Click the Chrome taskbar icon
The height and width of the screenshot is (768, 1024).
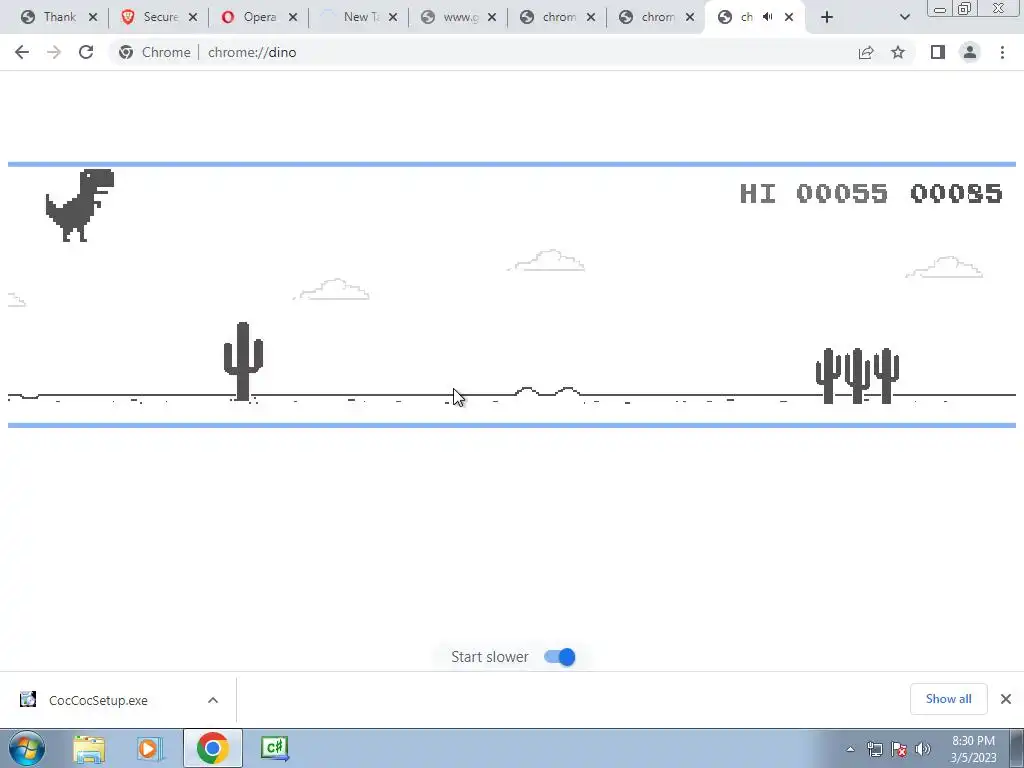tap(212, 748)
